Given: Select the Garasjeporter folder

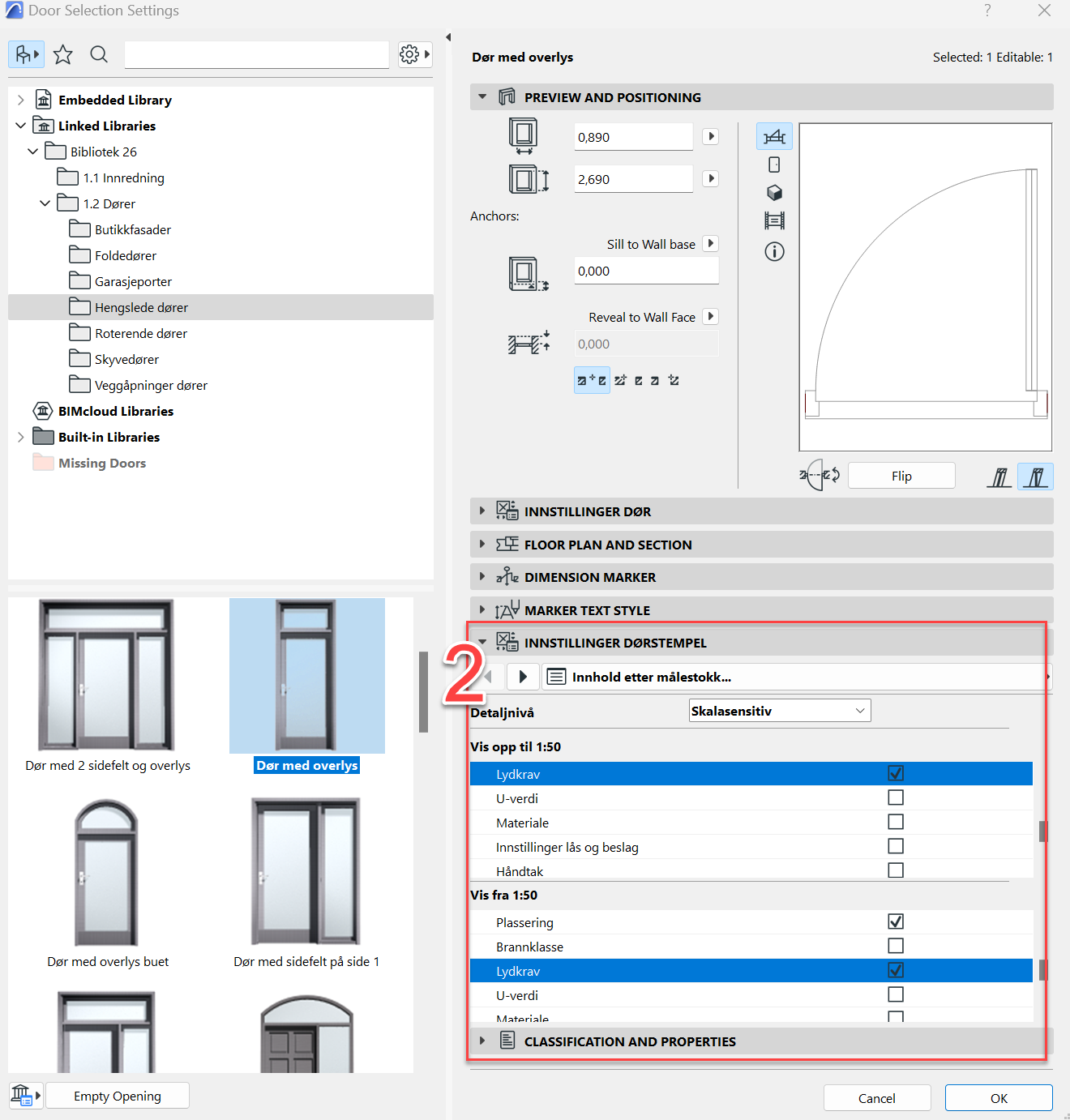Looking at the screenshot, I should click(133, 281).
